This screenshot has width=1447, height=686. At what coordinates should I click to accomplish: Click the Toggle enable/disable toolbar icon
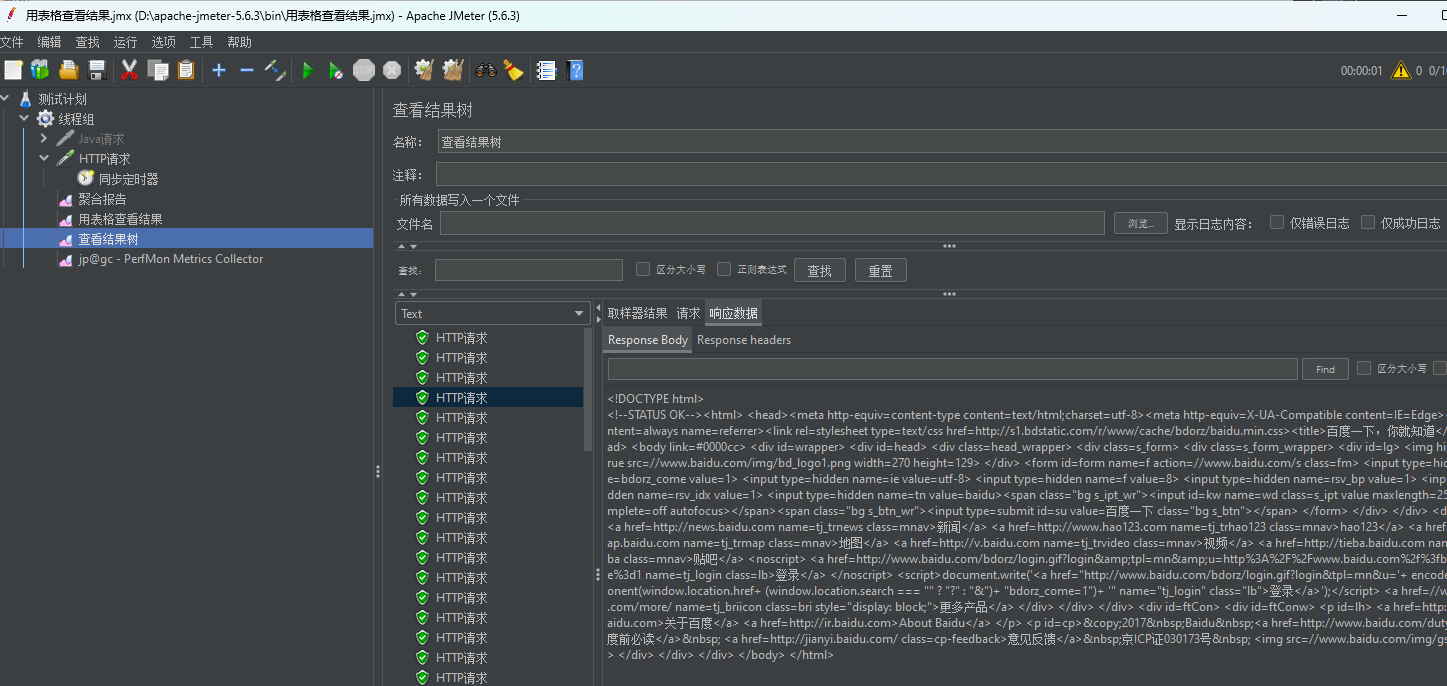275,70
